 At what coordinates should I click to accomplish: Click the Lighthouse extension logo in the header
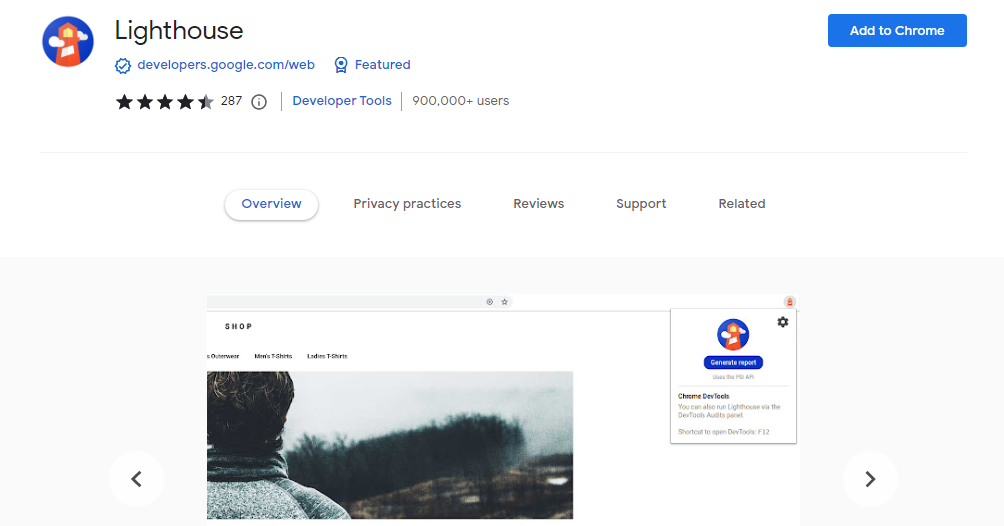[x=68, y=42]
